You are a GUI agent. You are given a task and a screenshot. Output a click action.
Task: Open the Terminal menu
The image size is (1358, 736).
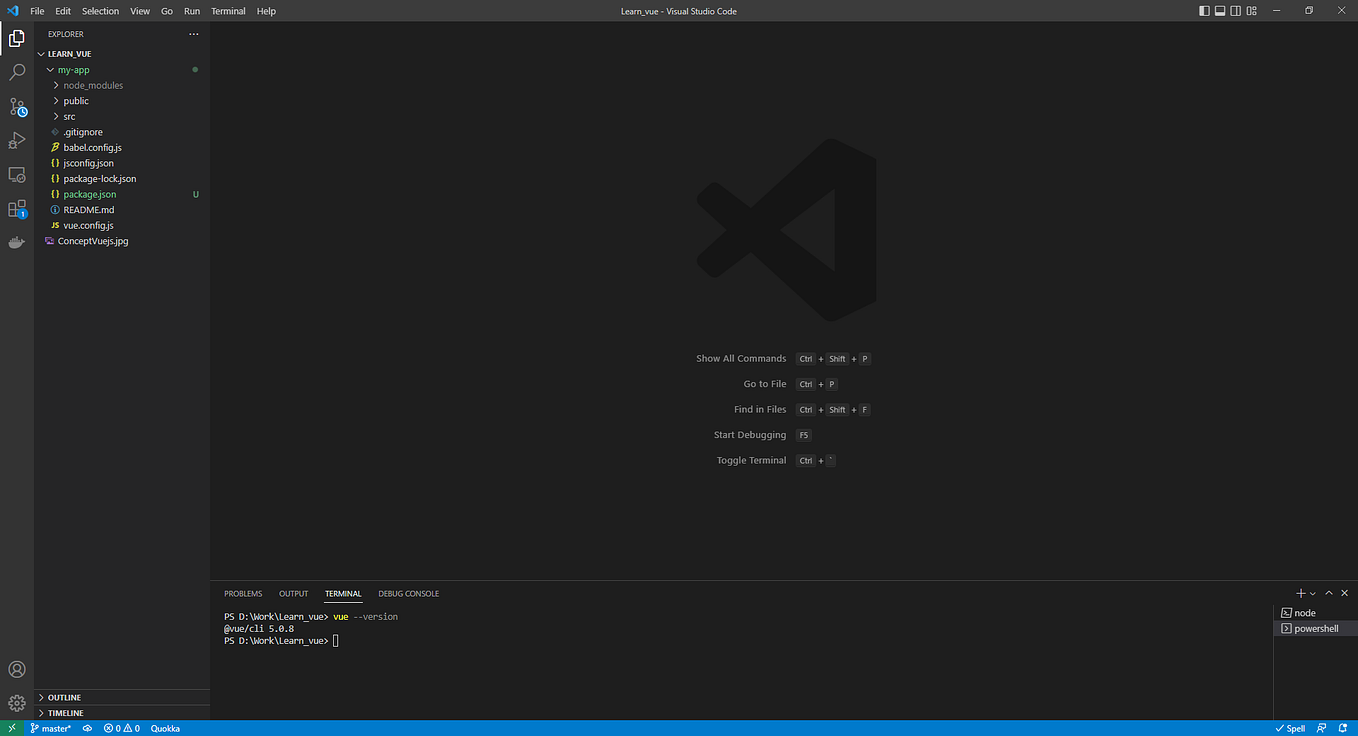pos(228,11)
